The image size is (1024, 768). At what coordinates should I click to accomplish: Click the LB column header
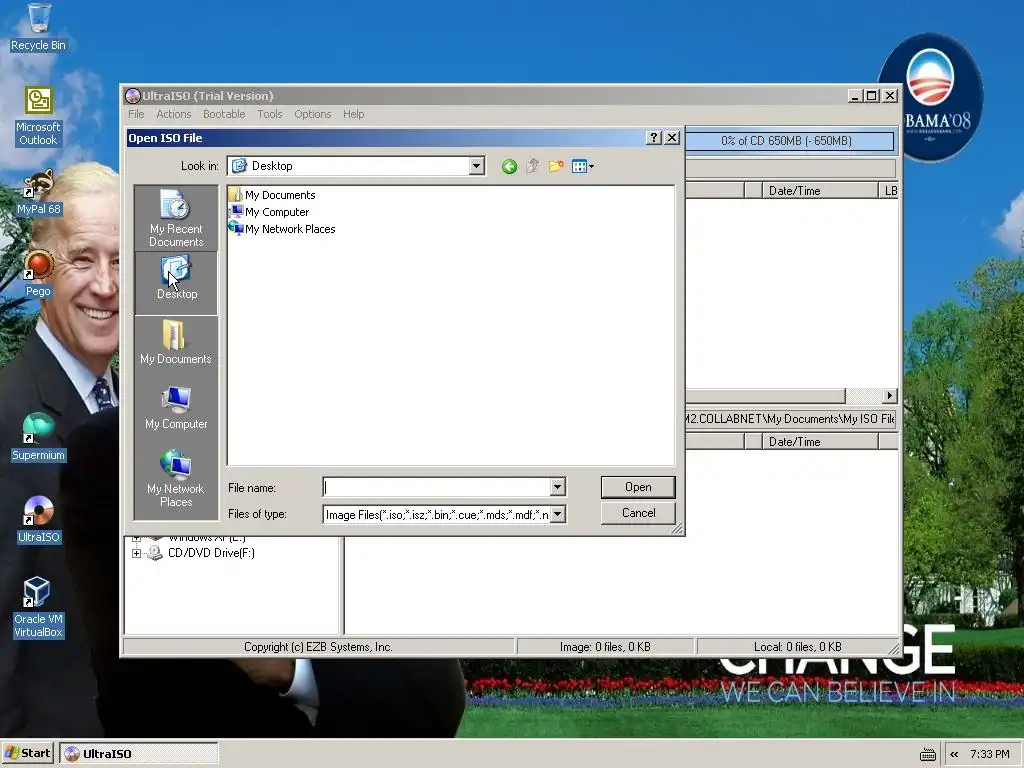pos(889,191)
